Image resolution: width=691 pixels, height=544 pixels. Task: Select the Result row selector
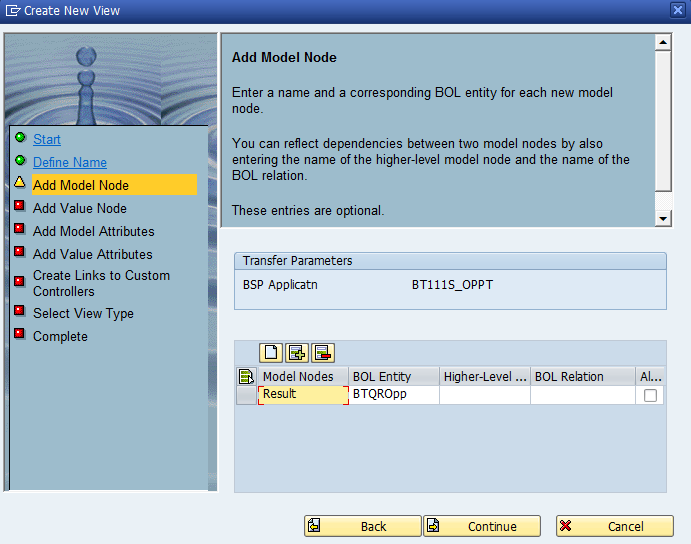pyautogui.click(x=246, y=395)
